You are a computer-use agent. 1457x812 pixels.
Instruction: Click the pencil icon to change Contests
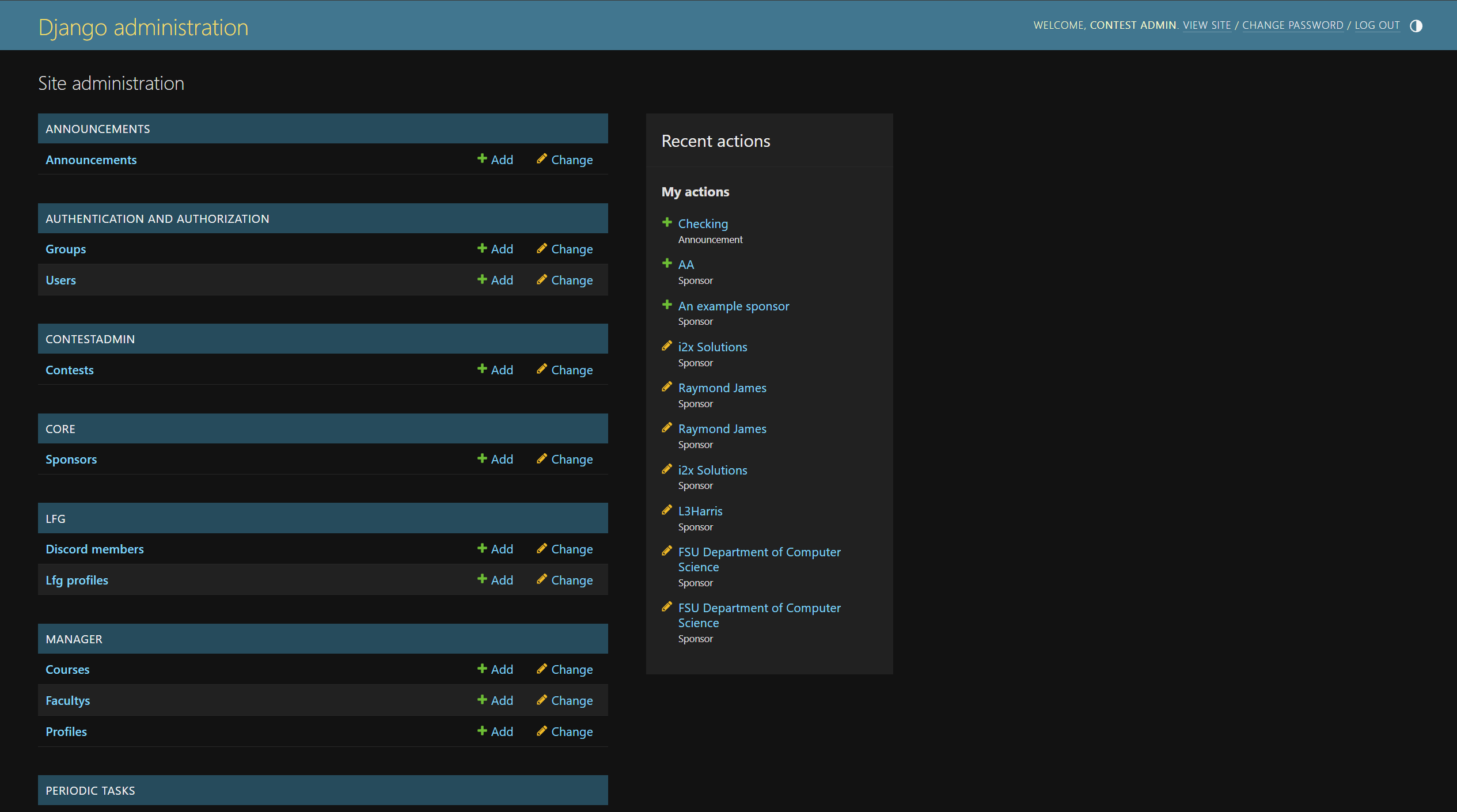pyautogui.click(x=541, y=370)
